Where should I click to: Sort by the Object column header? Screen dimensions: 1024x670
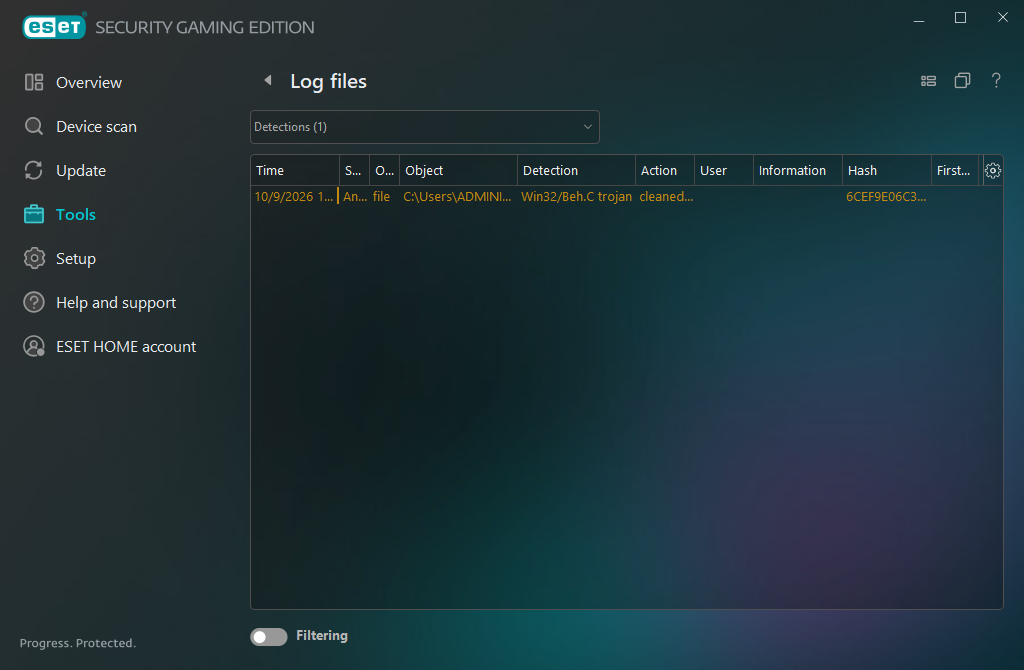(458, 170)
